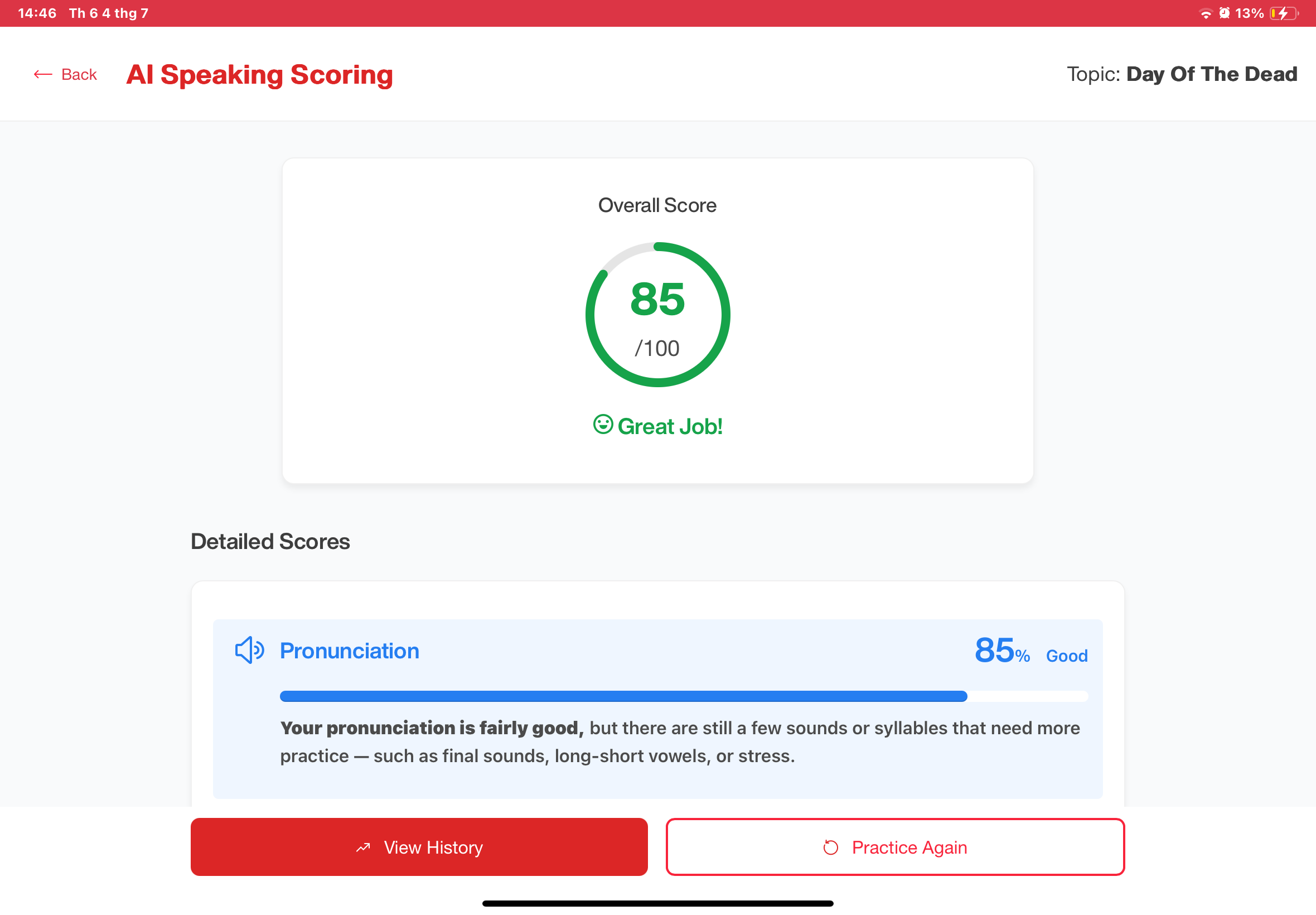This screenshot has width=1316, height=915.
Task: Tap the smiley face beside Great Job
Action: pos(602,425)
